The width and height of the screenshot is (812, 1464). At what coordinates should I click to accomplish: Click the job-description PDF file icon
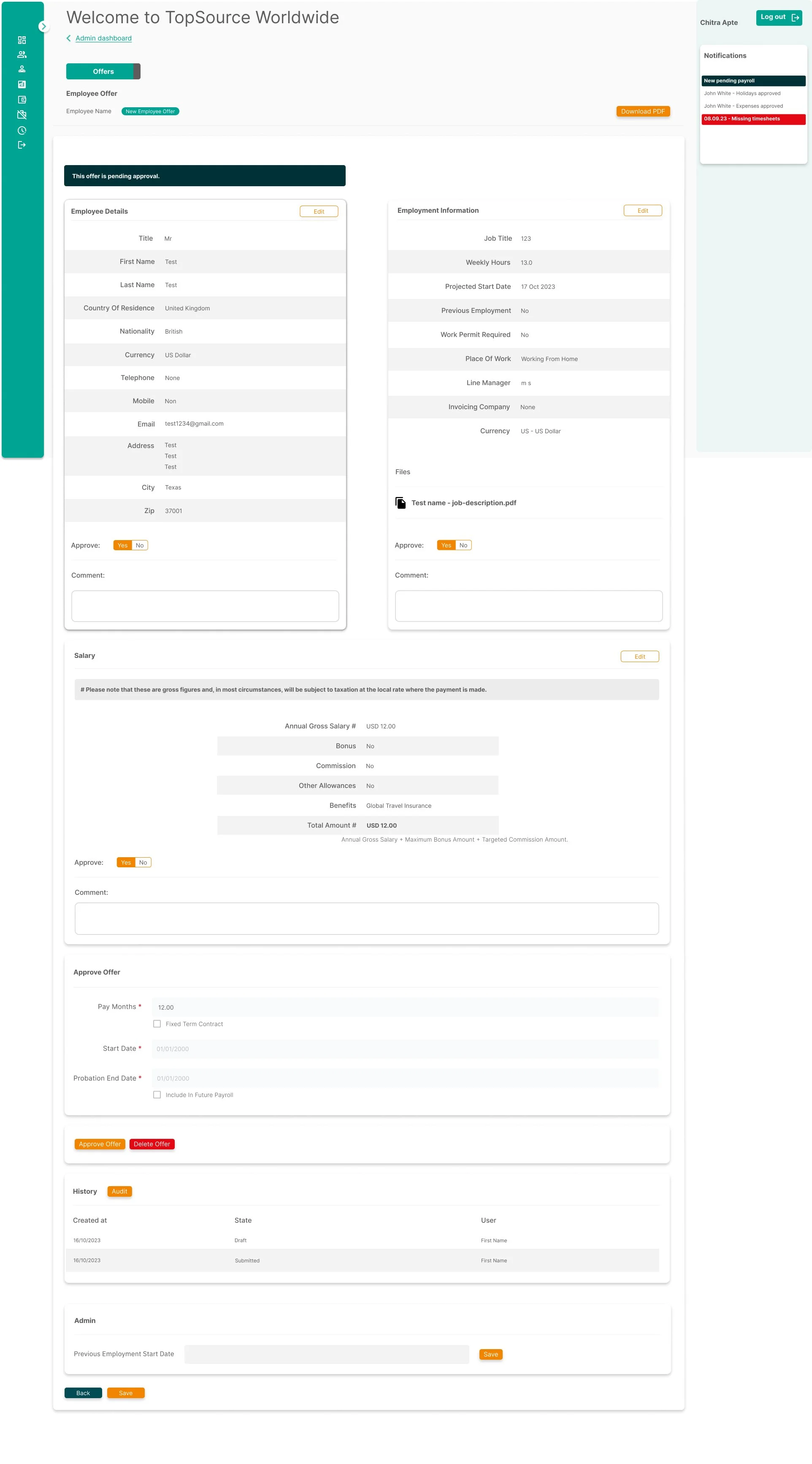pos(401,502)
